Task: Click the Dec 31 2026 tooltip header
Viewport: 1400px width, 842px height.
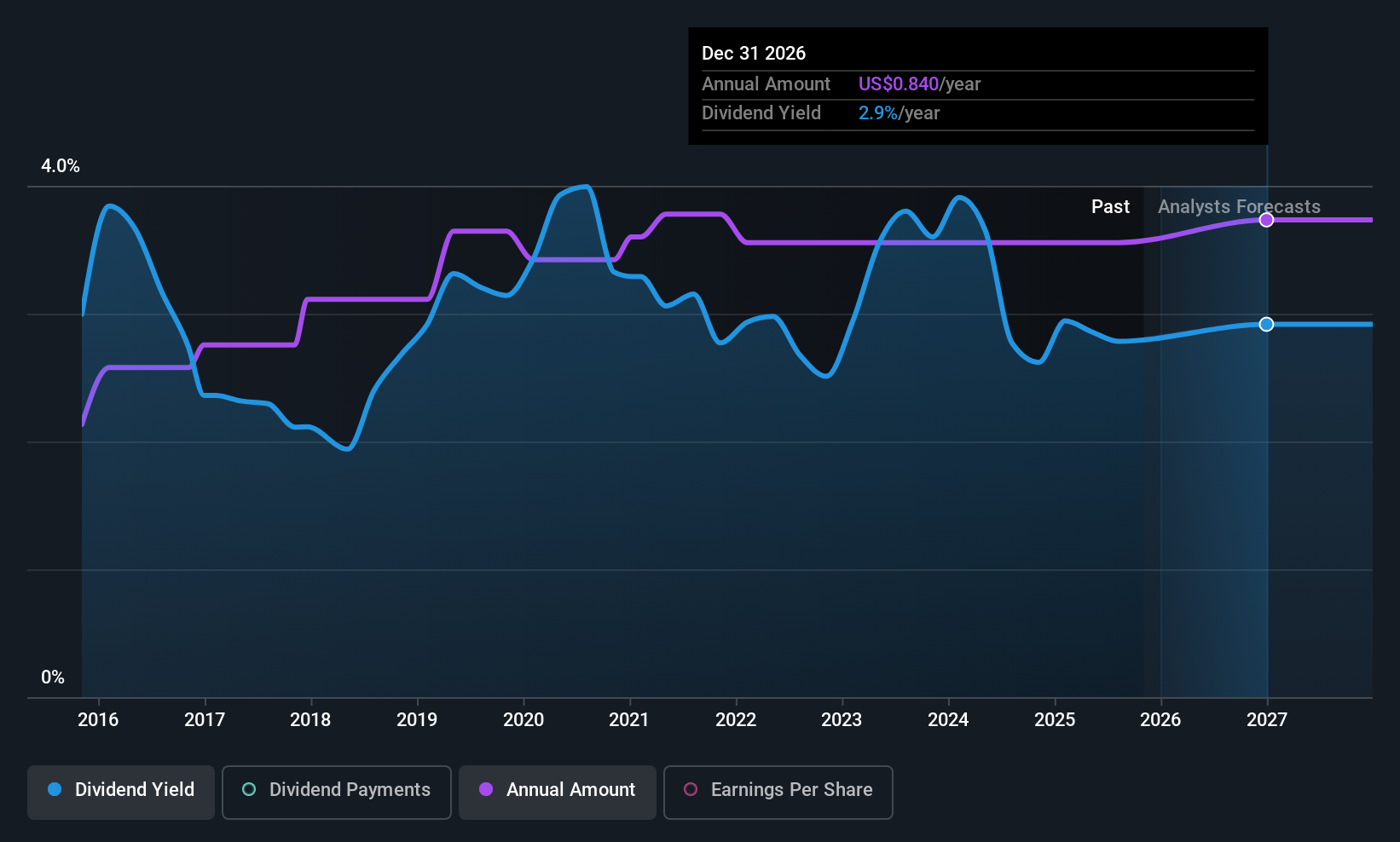Action: (754, 53)
